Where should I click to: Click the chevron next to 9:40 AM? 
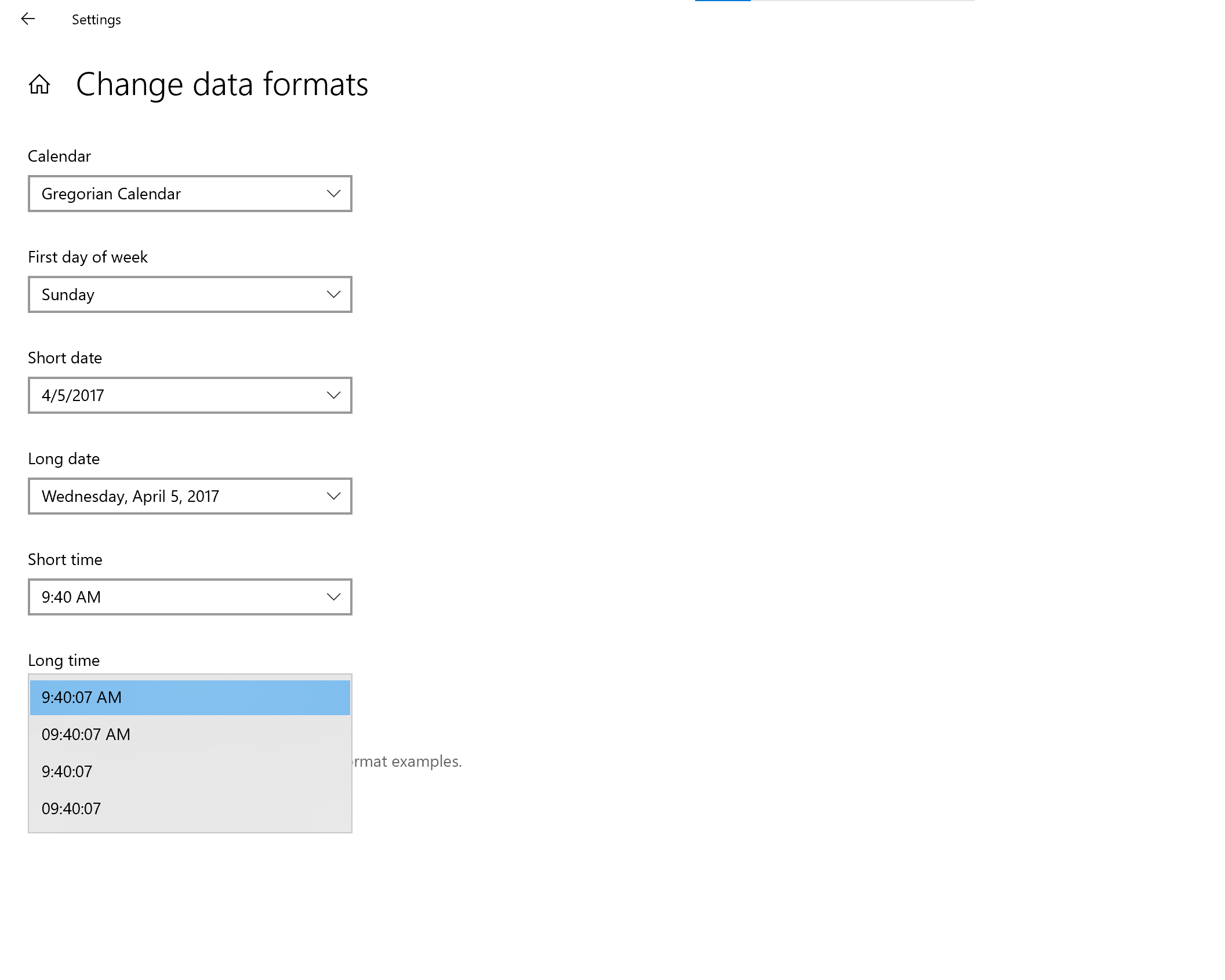(333, 597)
